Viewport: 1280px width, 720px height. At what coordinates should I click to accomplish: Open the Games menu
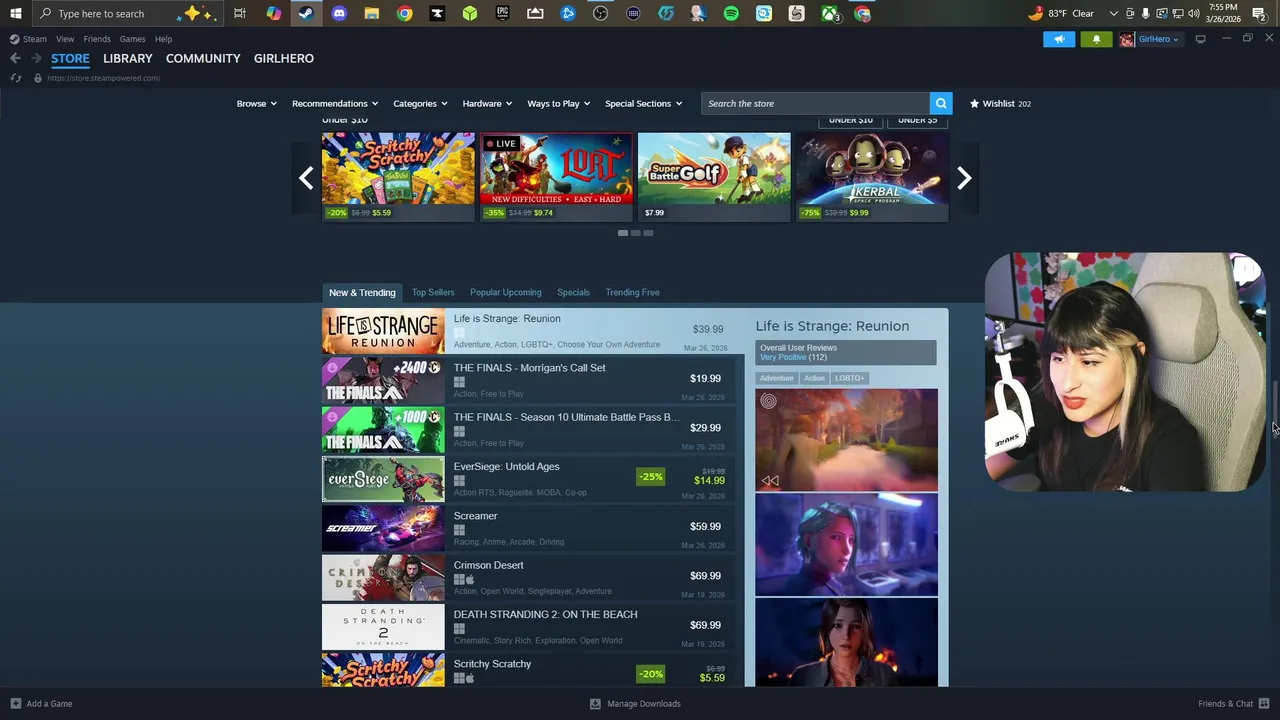(133, 39)
